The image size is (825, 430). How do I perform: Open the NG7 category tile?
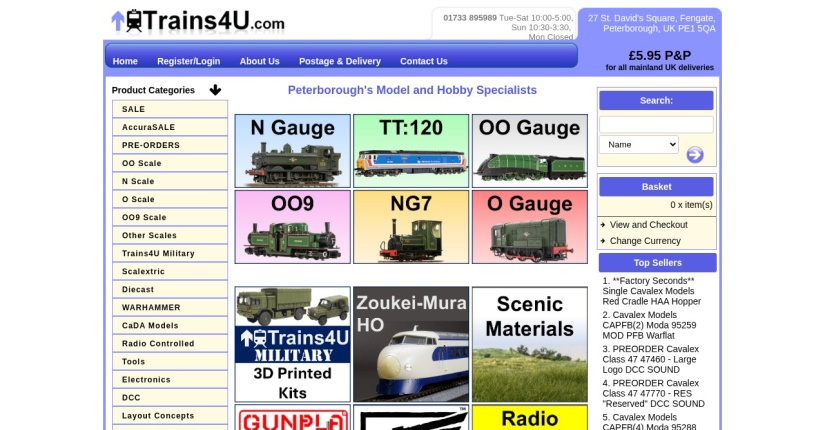click(x=411, y=227)
